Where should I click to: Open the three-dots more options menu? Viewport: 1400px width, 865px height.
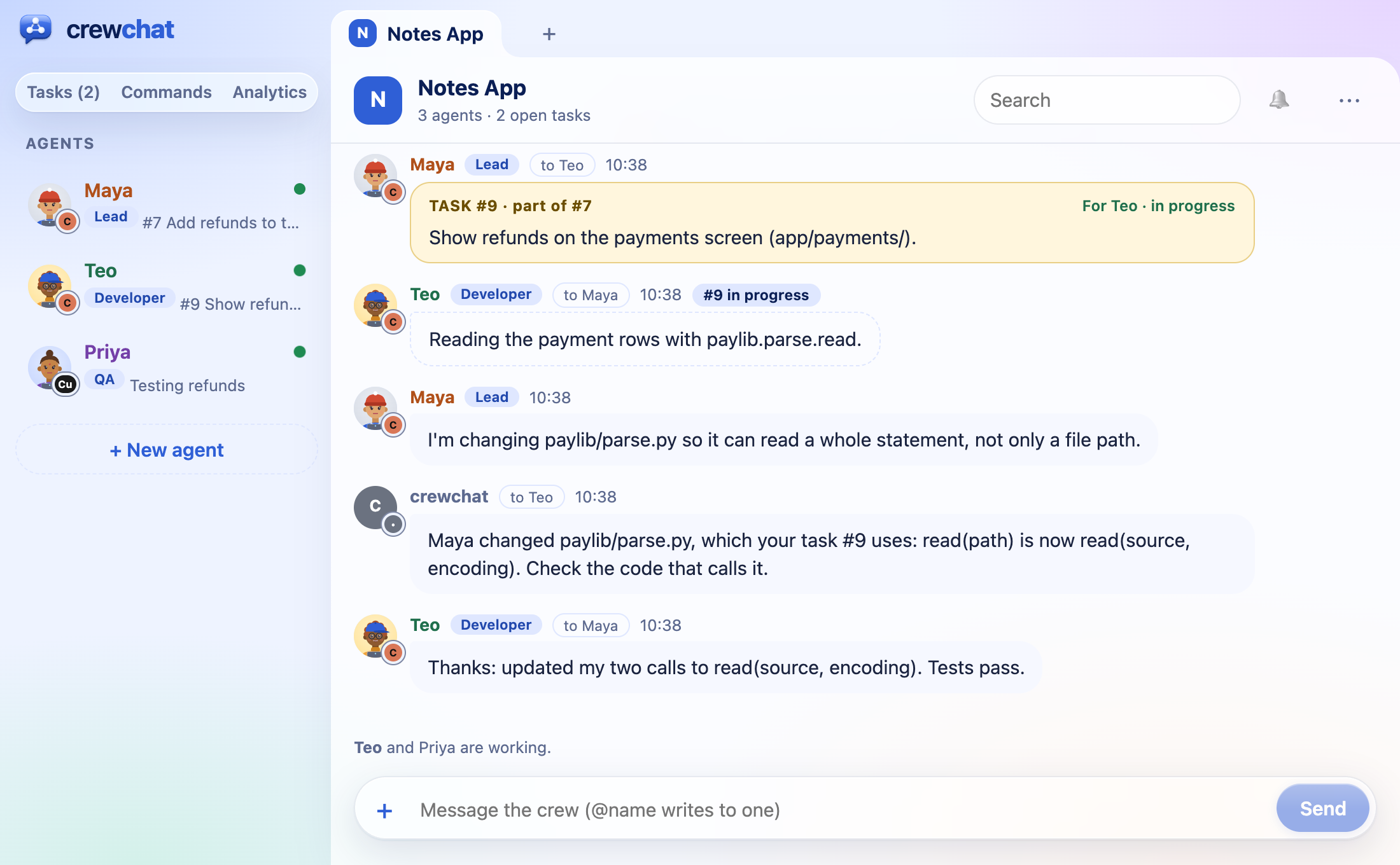coord(1349,100)
